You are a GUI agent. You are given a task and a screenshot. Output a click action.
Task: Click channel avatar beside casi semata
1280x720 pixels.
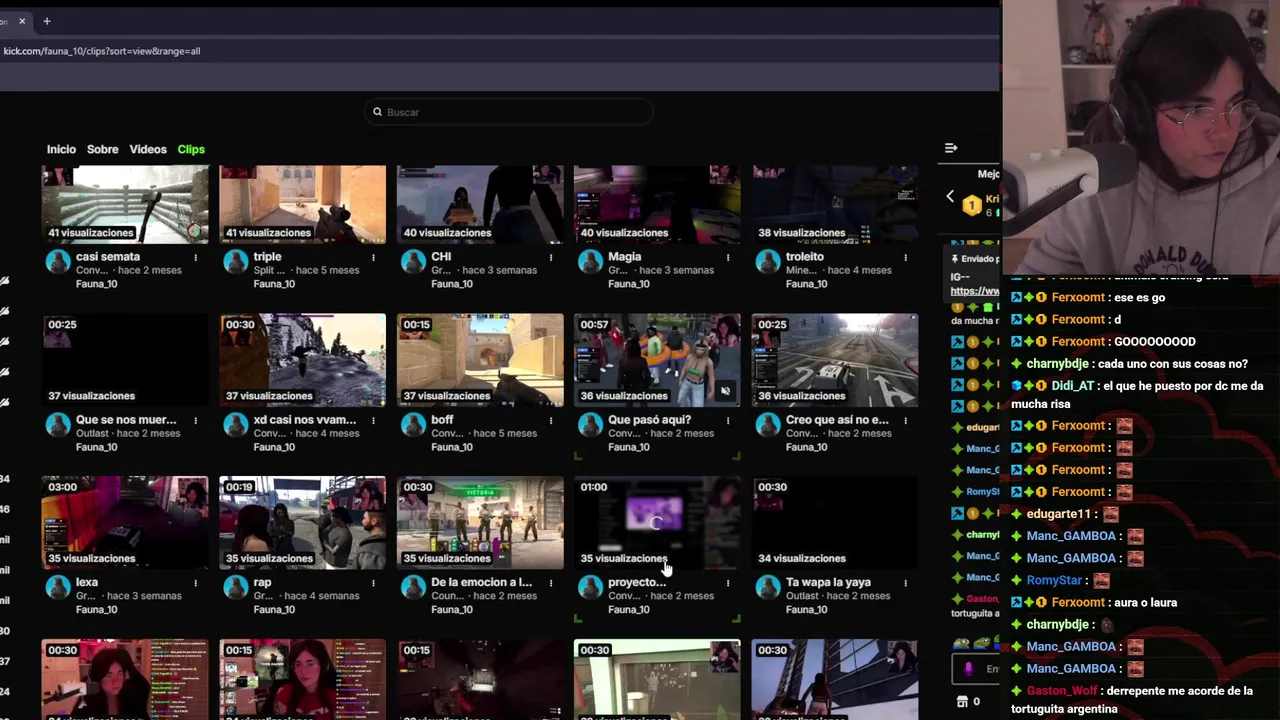click(x=58, y=262)
